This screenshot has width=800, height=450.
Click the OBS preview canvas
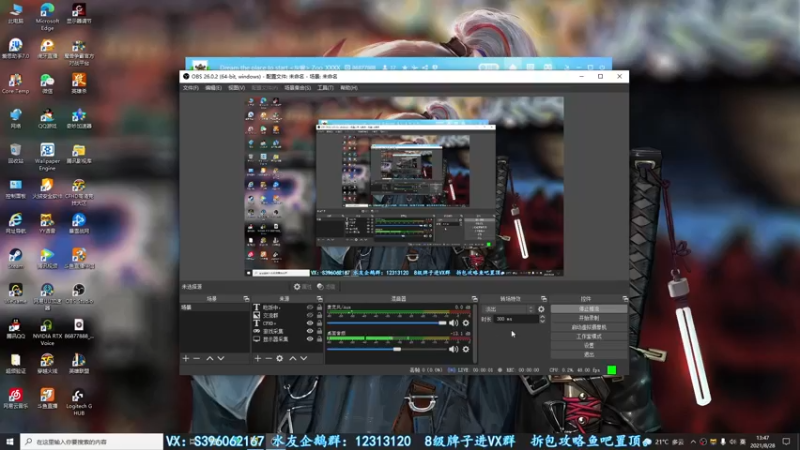[x=404, y=187]
